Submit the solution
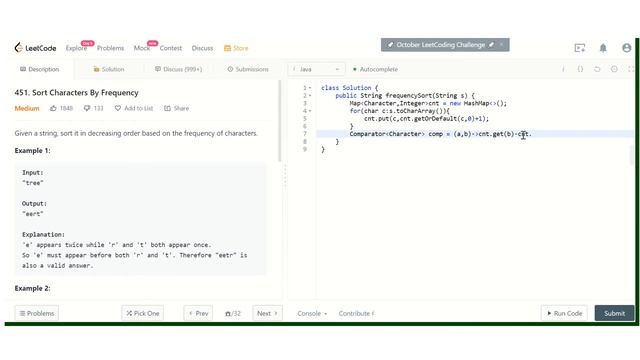640x360 pixels. (x=614, y=313)
